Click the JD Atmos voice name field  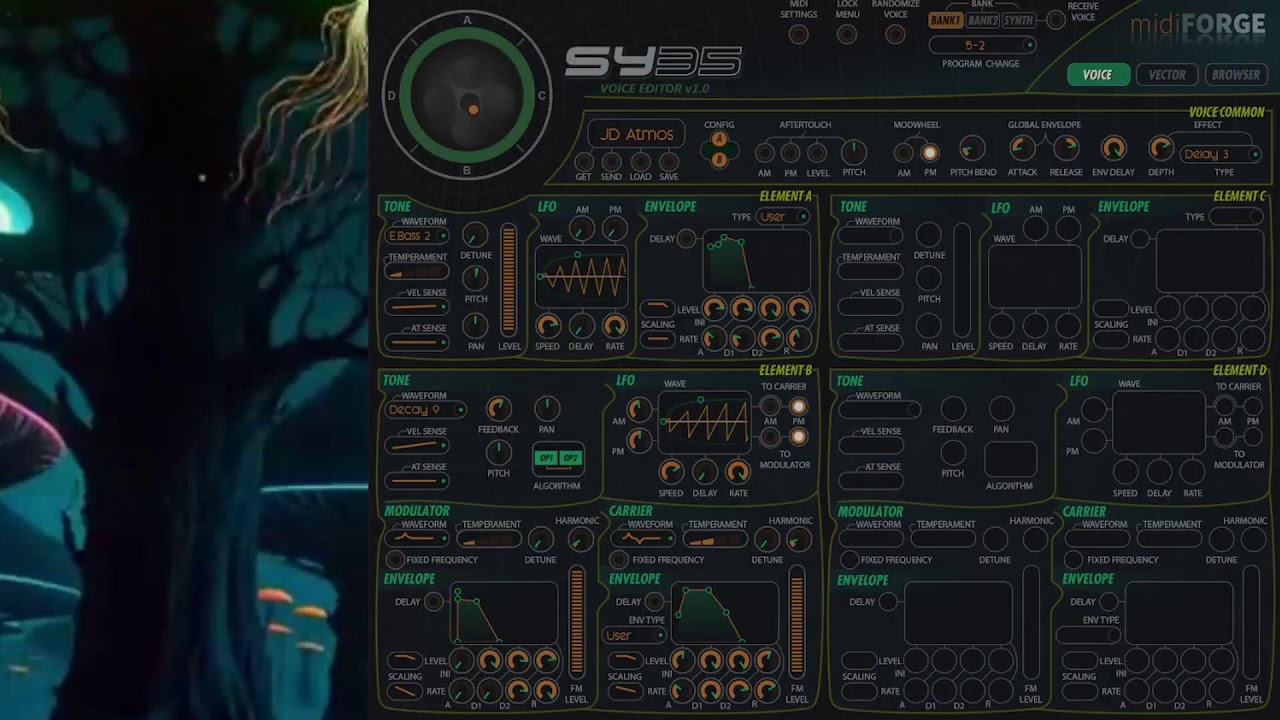pos(636,134)
